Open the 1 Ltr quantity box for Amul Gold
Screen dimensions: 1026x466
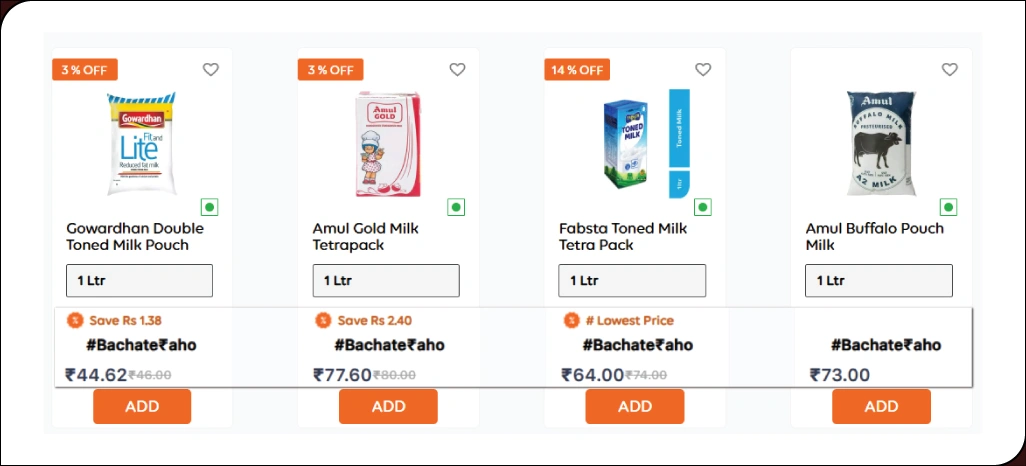[x=386, y=281]
